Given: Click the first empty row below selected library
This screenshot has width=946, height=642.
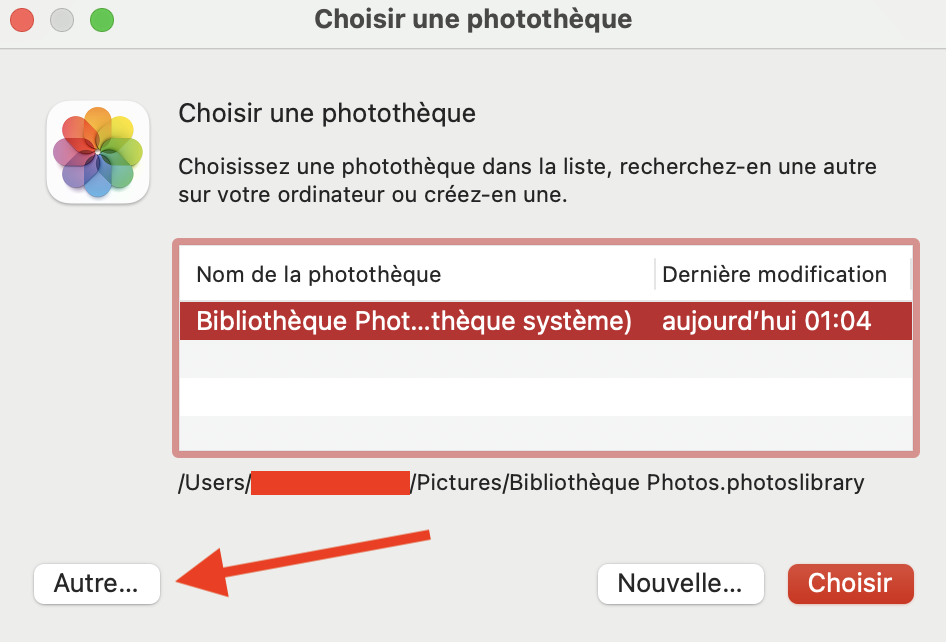Looking at the screenshot, I should [x=545, y=359].
